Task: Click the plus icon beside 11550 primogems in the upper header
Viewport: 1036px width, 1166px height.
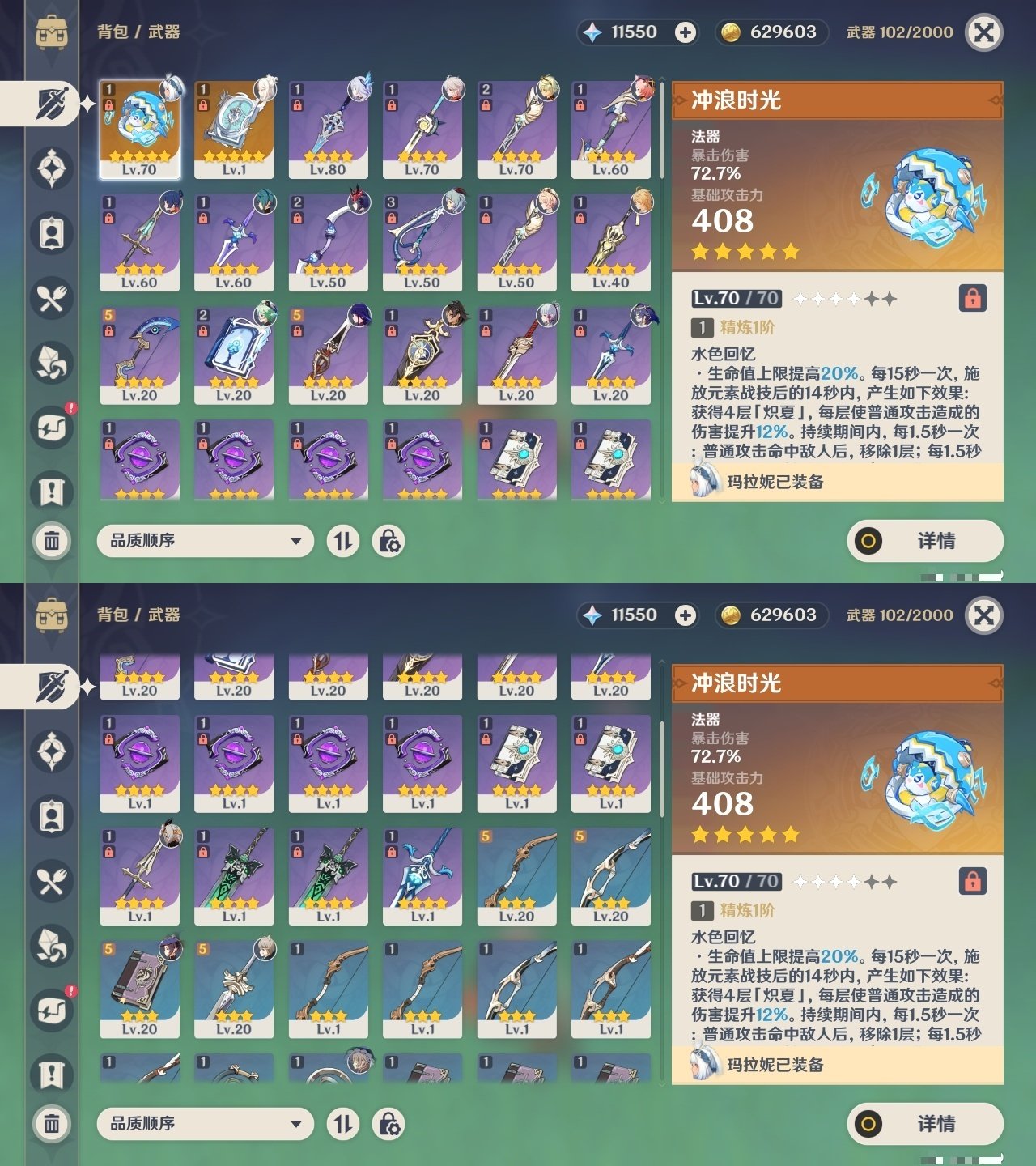Action: click(686, 32)
